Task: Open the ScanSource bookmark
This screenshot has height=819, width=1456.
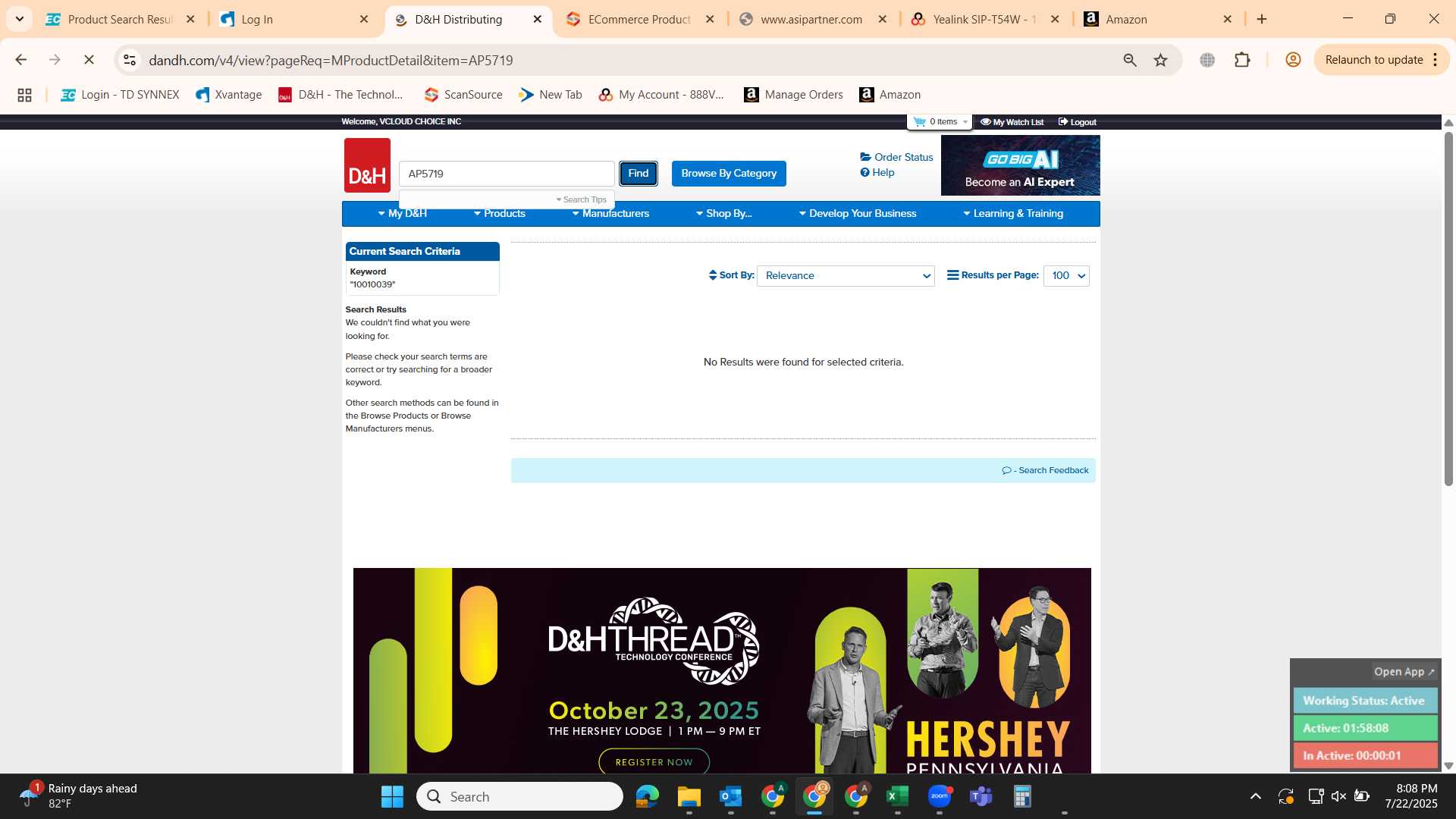Action: click(463, 95)
